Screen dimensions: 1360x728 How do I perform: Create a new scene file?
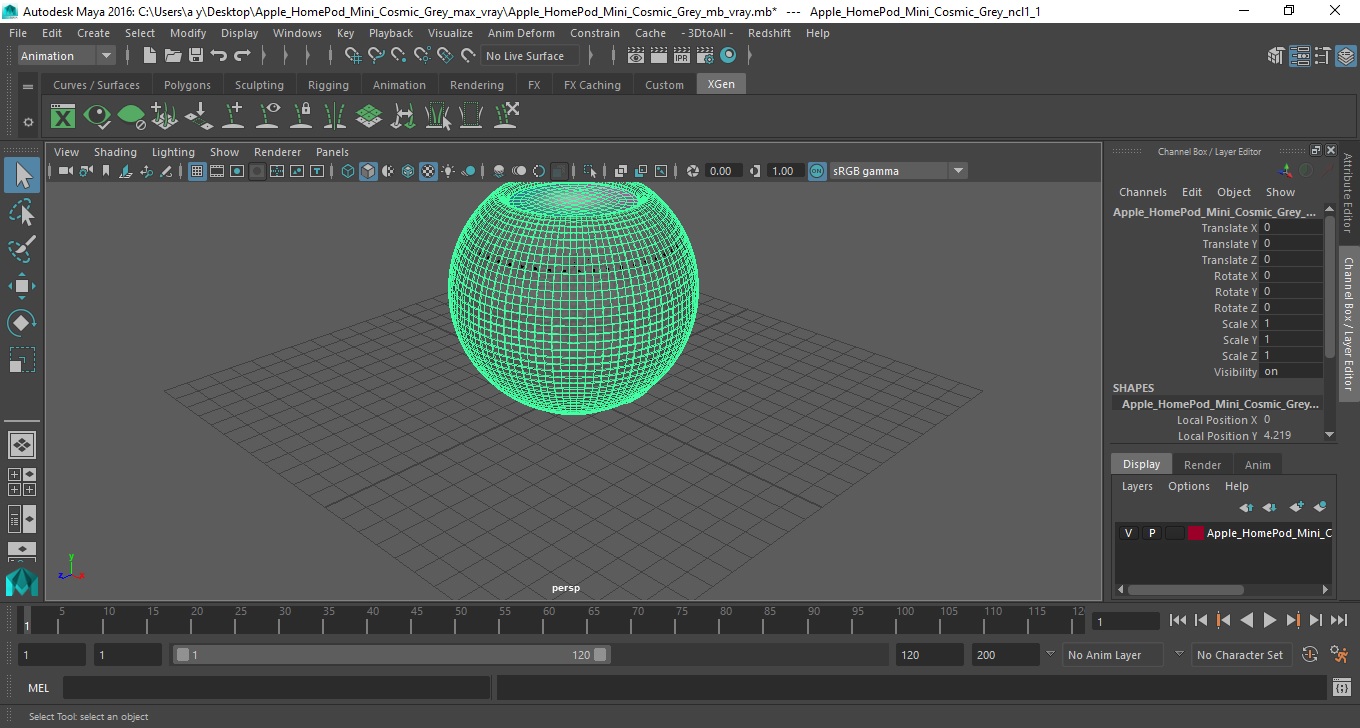(x=150, y=56)
